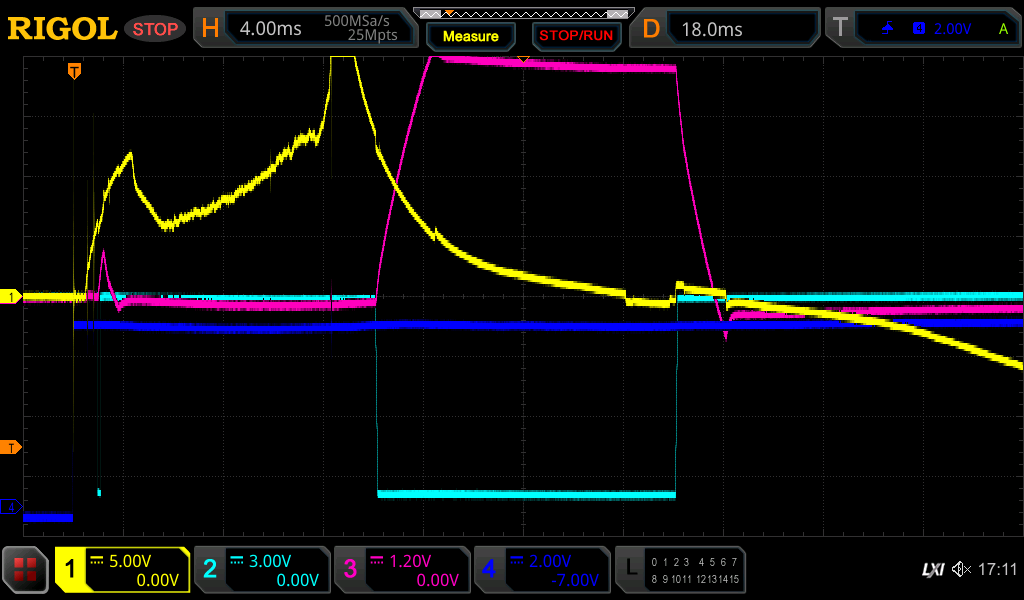This screenshot has width=1024, height=600.
Task: Click the RIGOL logo
Action: click(x=62, y=29)
